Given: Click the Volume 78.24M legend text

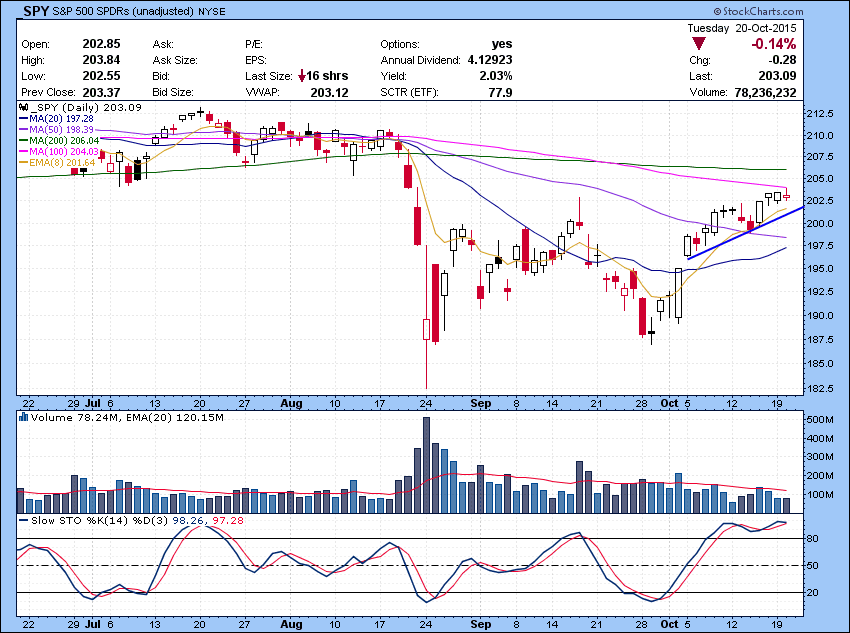Looking at the screenshot, I should coord(76,417).
